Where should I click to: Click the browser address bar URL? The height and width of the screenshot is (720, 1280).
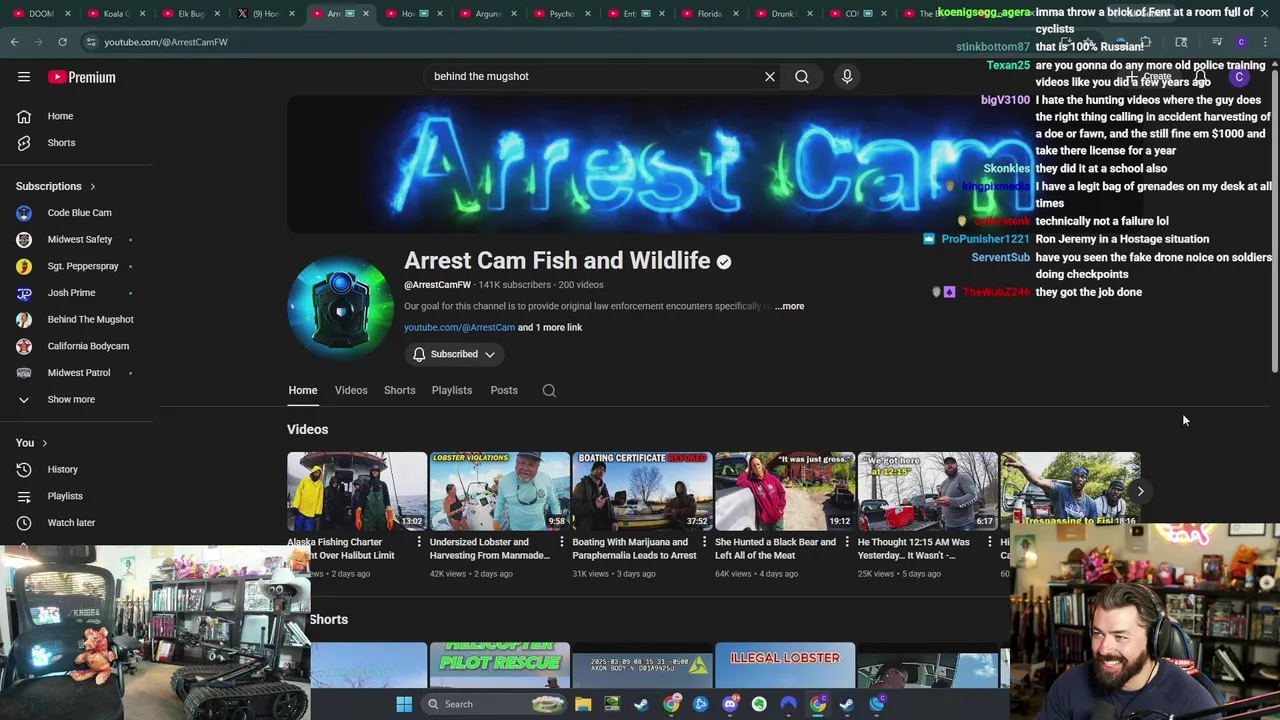point(166,42)
